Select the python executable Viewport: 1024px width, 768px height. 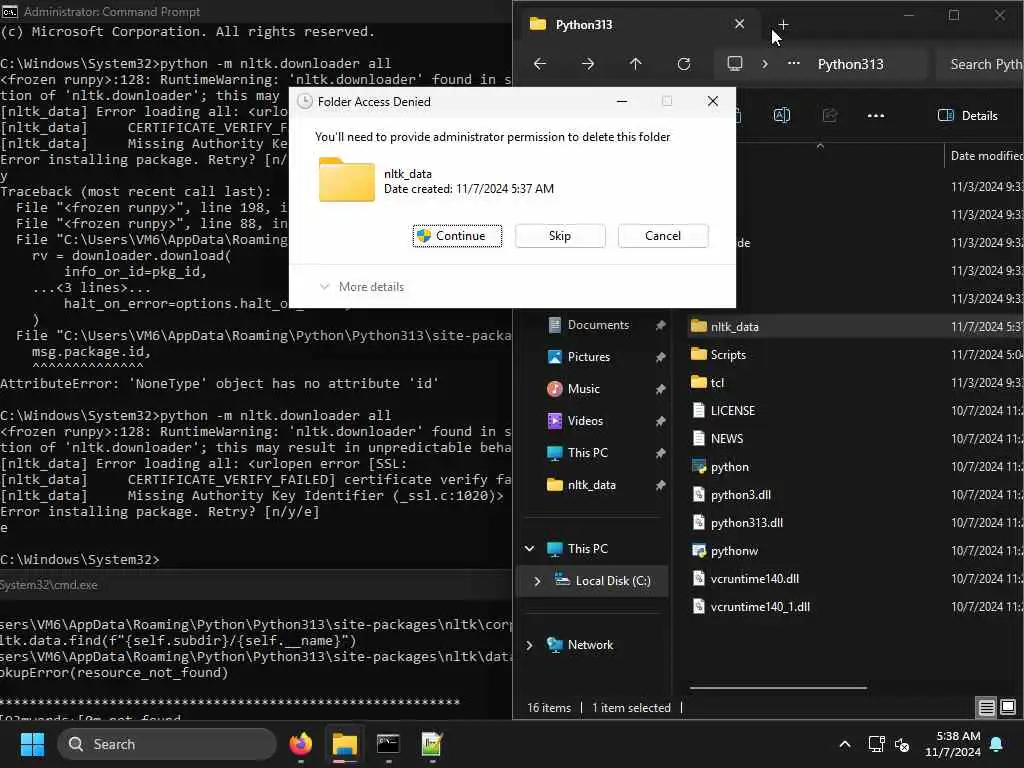click(x=729, y=467)
